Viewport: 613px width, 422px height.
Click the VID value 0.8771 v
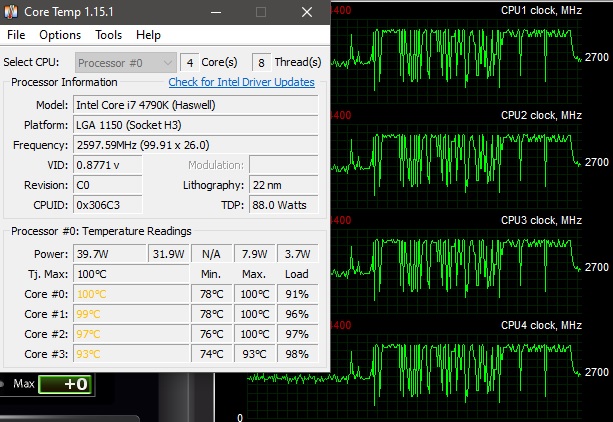point(108,165)
